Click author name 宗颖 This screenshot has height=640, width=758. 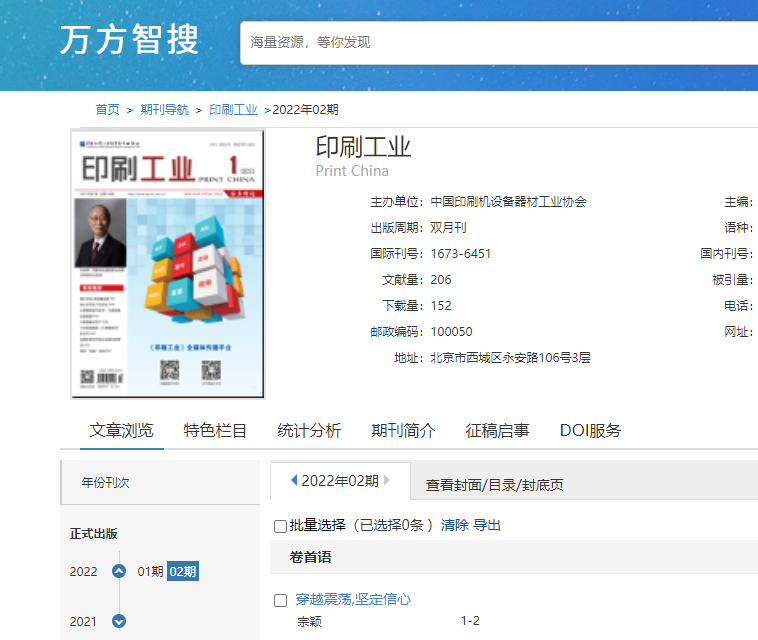[x=309, y=622]
